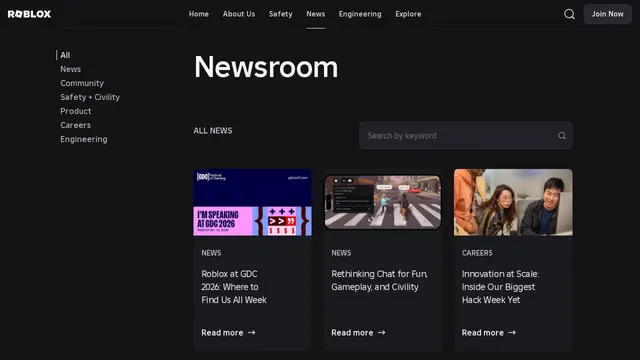Open Engineering in top navigation bar
This screenshot has height=360, width=640.
360,14
